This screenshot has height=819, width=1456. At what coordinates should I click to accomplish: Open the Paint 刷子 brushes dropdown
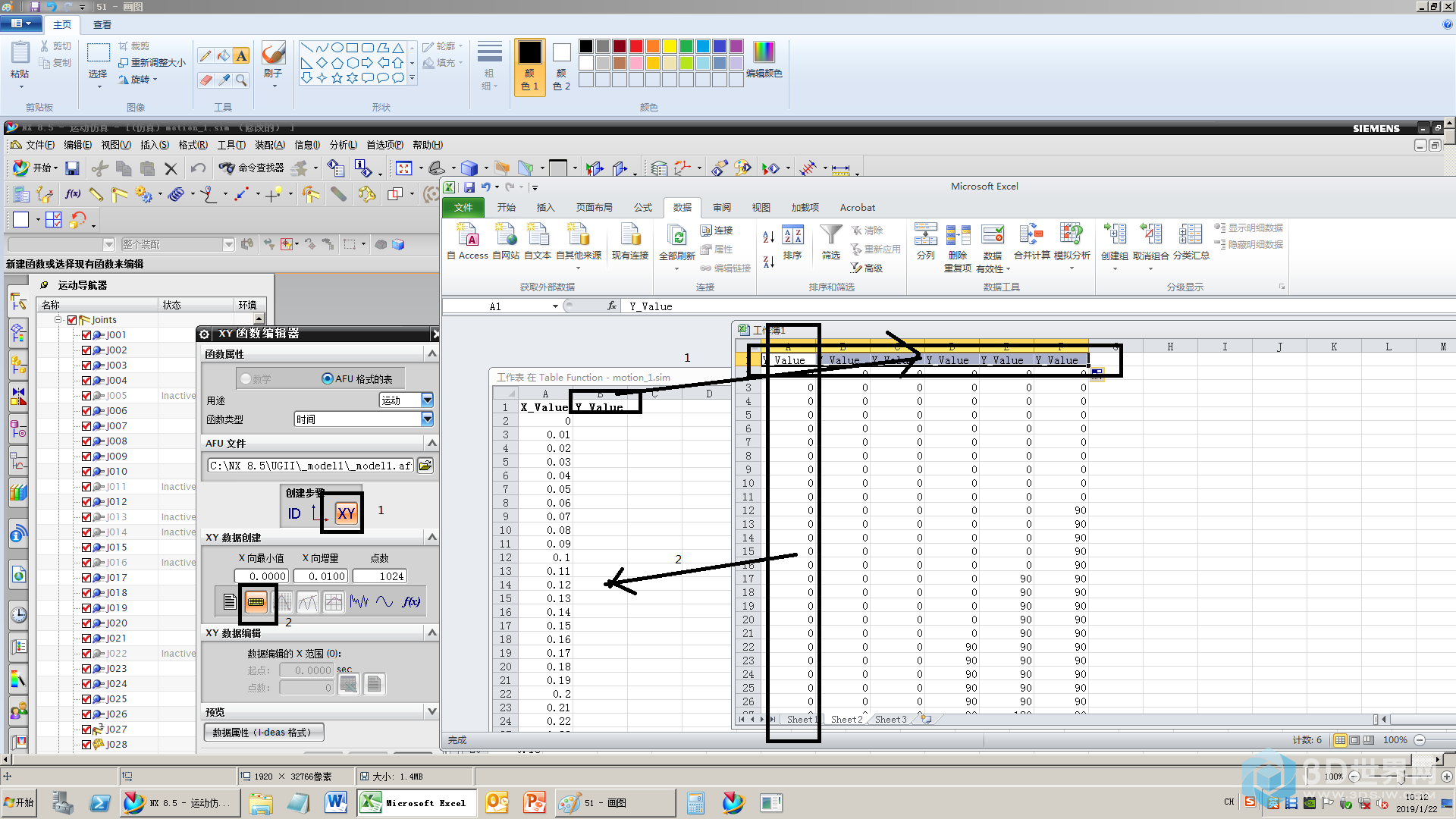pyautogui.click(x=274, y=86)
